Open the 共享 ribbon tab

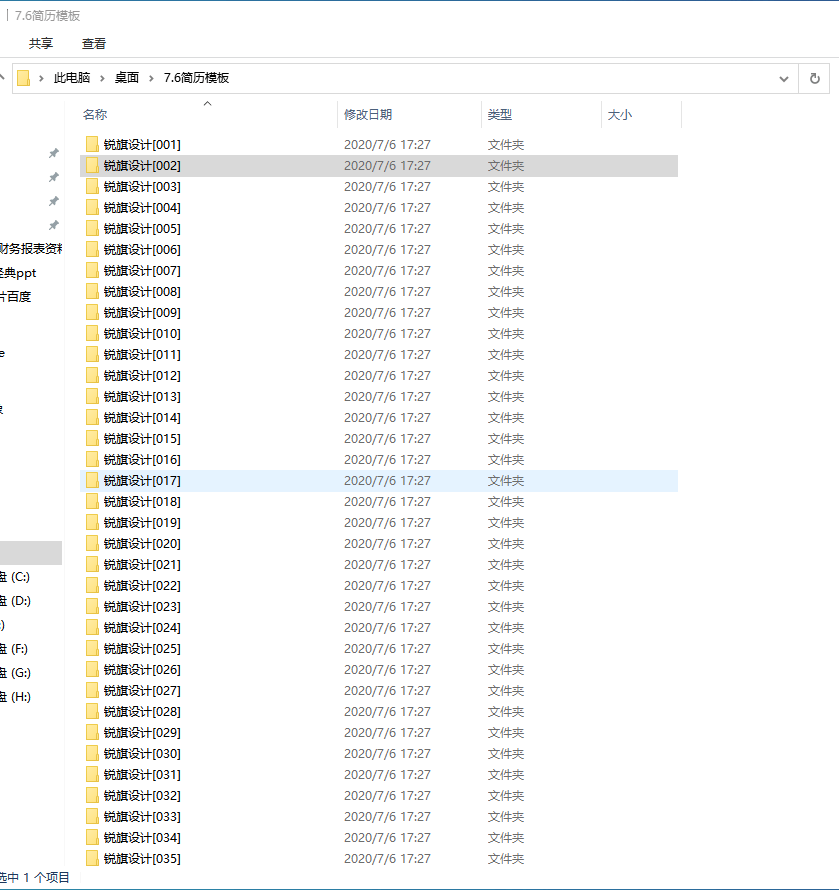[x=41, y=44]
